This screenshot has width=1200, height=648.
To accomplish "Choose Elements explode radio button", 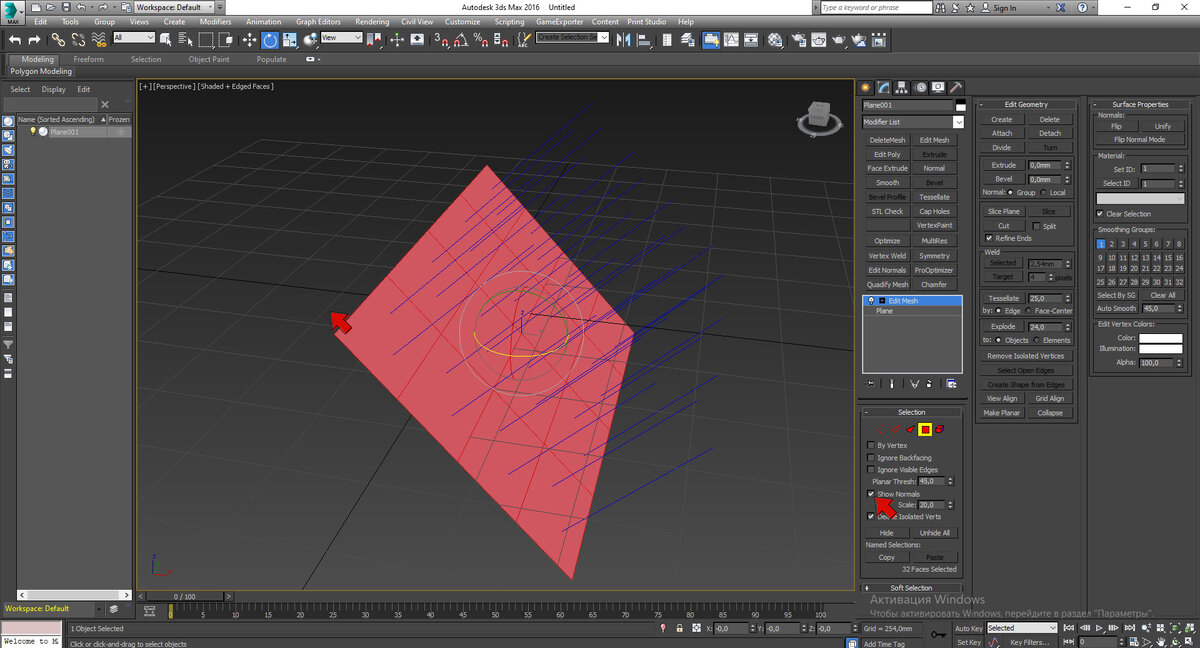I will [x=1037, y=340].
